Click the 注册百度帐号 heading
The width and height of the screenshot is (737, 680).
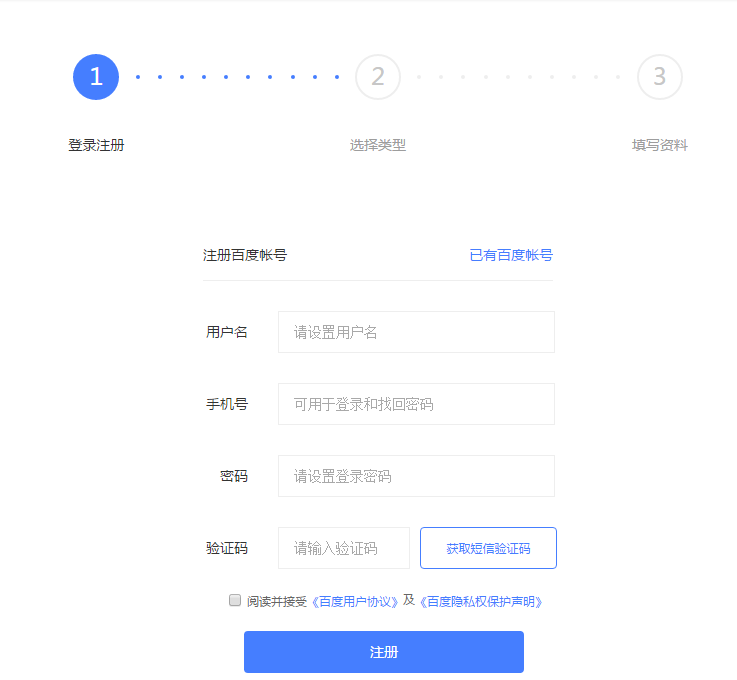coord(245,255)
